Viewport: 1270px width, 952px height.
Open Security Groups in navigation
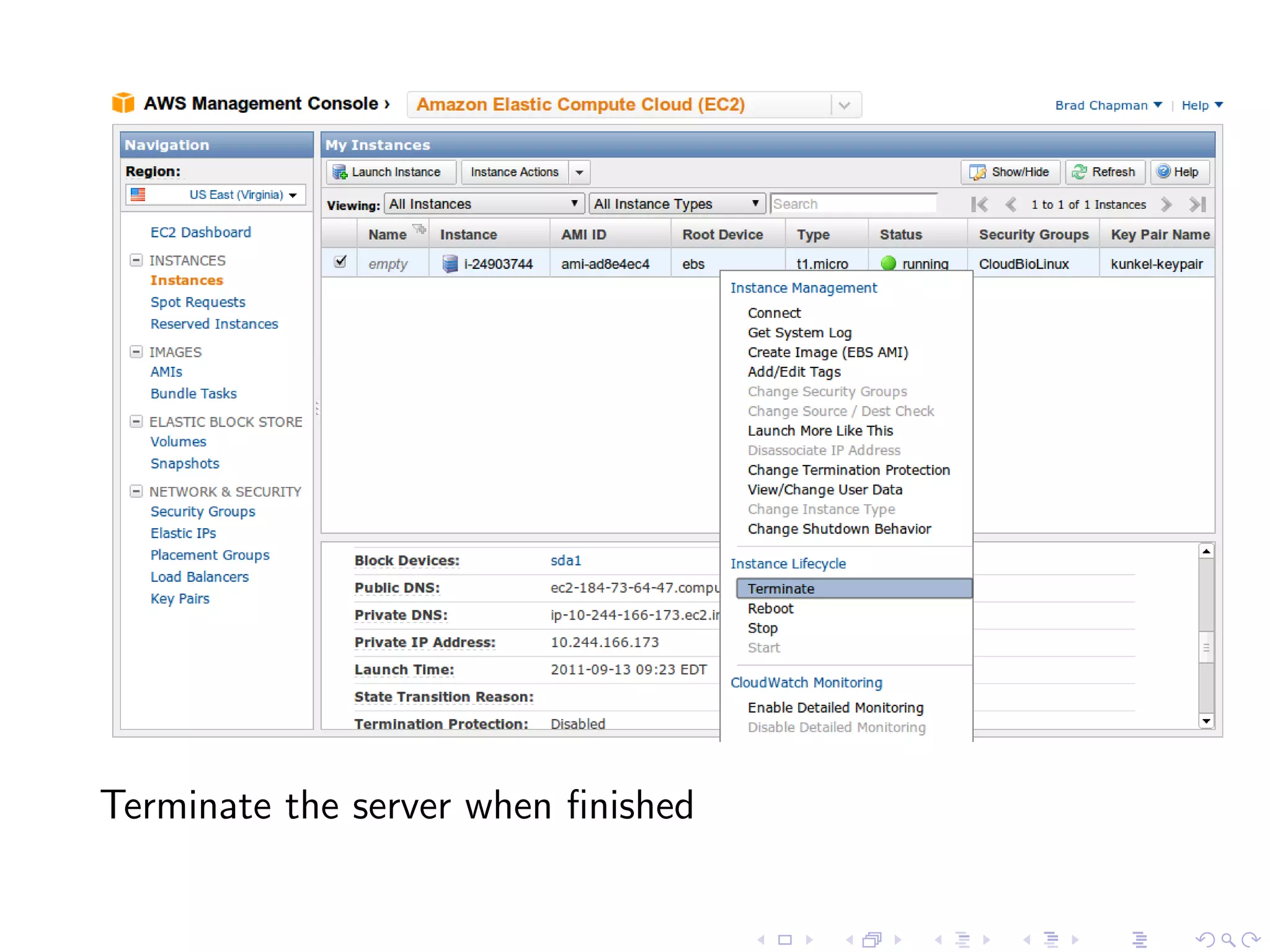[203, 512]
